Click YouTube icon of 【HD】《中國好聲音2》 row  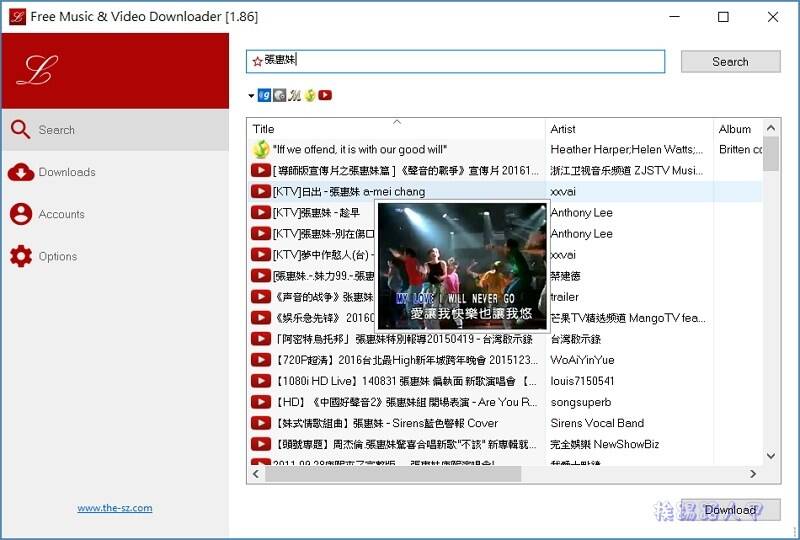[x=261, y=402]
